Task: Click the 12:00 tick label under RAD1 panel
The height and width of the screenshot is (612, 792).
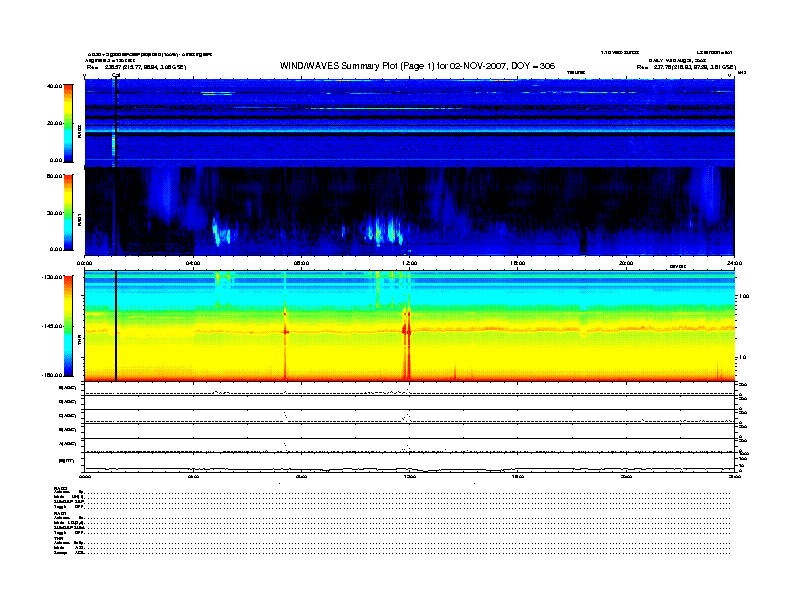Action: click(410, 263)
